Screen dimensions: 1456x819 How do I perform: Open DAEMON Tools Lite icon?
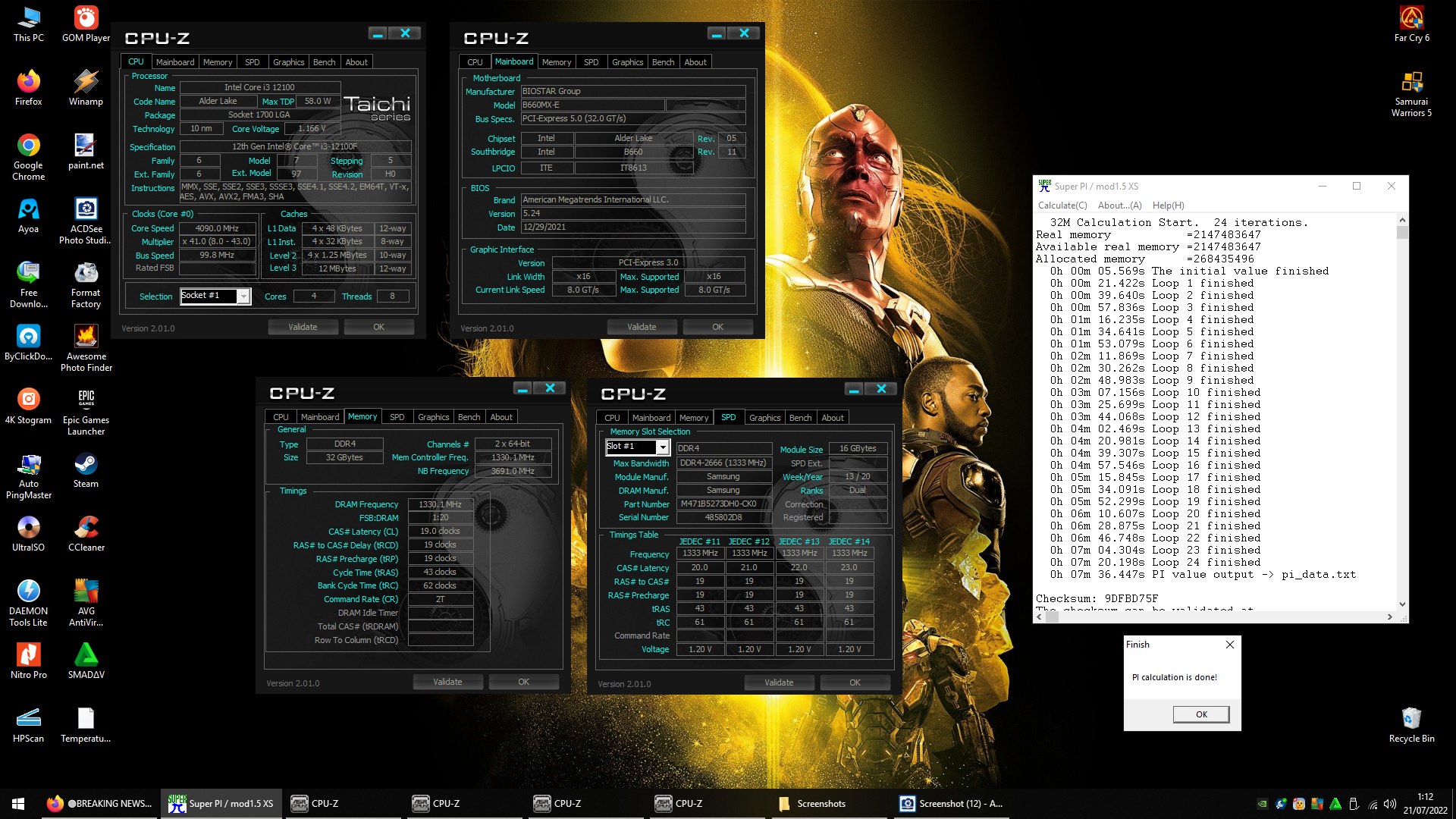point(29,603)
